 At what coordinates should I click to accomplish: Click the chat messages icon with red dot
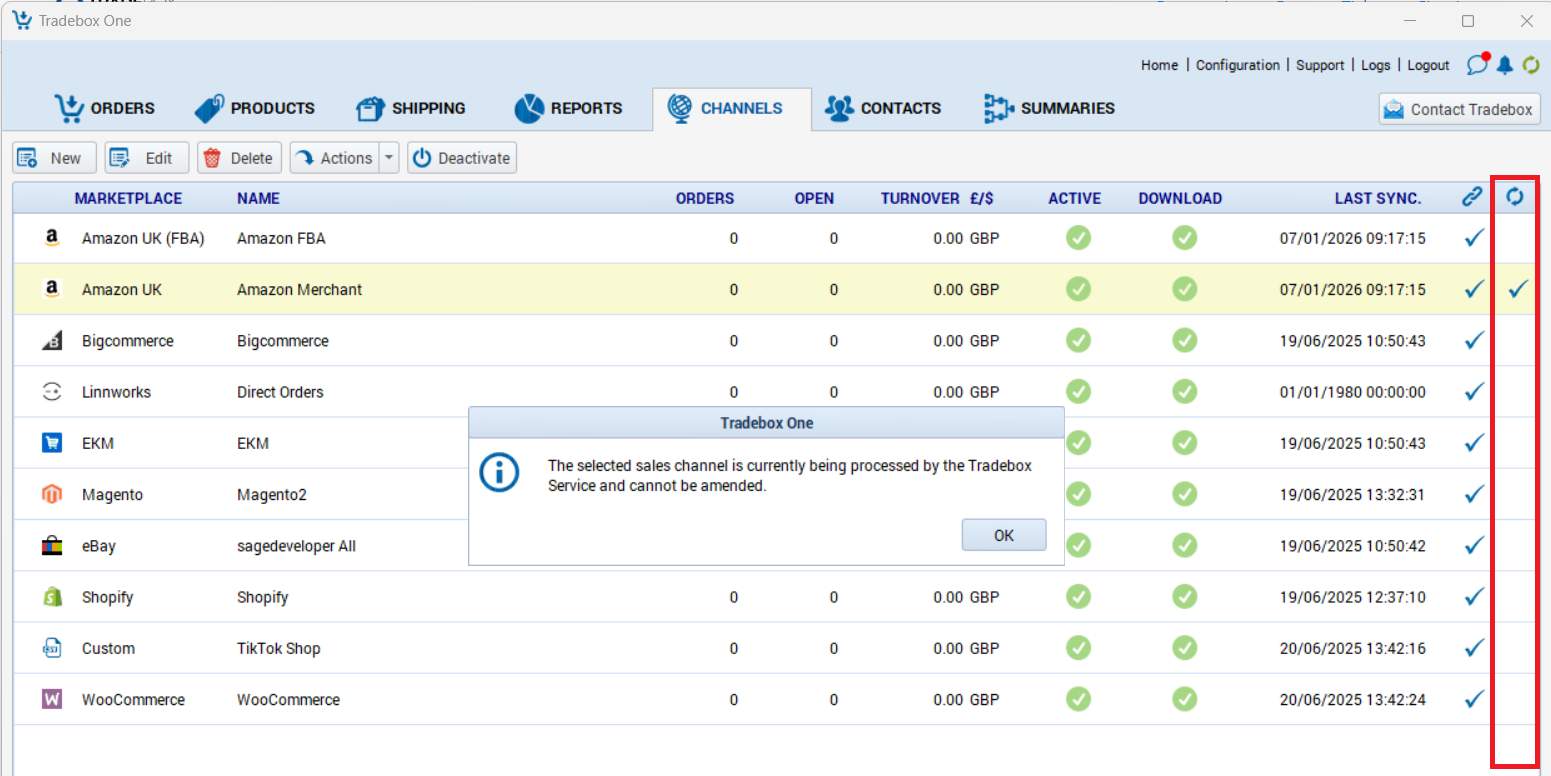[1477, 65]
